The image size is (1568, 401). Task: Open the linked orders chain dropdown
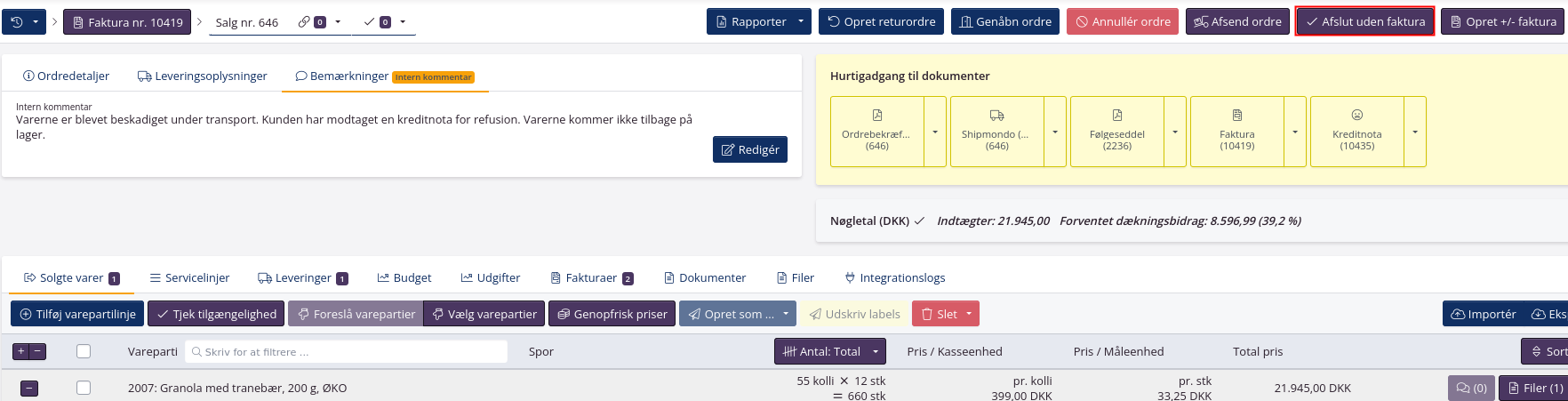pyautogui.click(x=318, y=21)
